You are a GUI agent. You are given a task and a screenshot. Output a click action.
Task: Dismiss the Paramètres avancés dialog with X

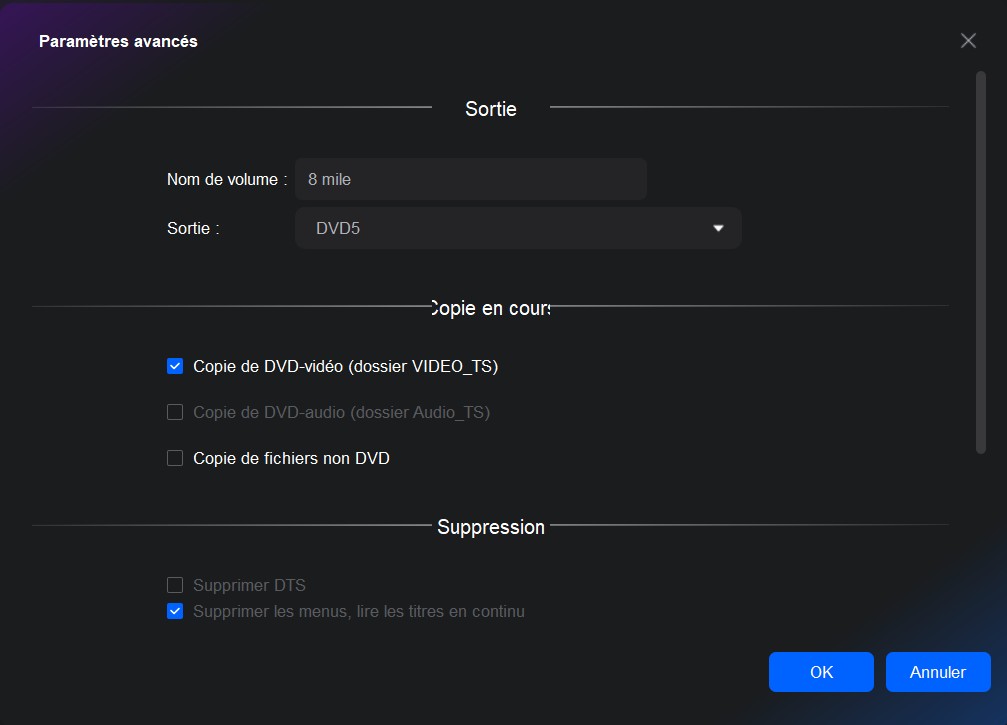click(967, 40)
